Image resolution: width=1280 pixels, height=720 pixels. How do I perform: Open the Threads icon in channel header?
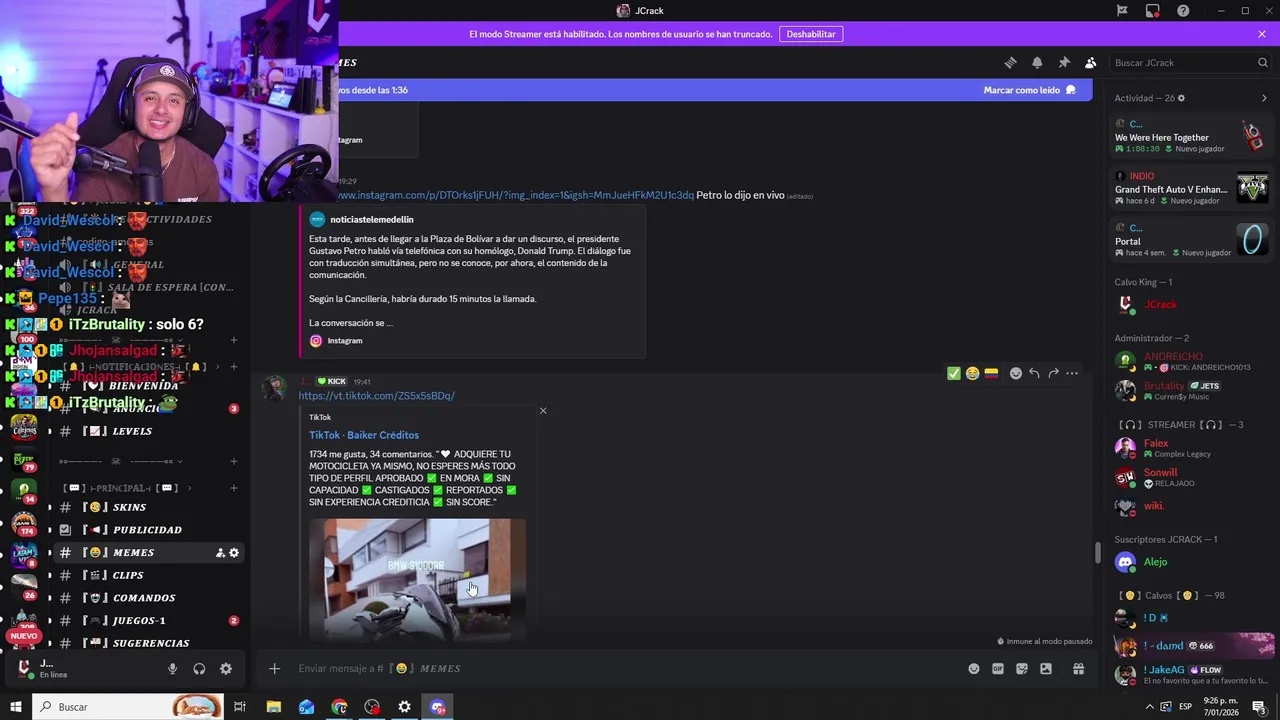point(1010,62)
